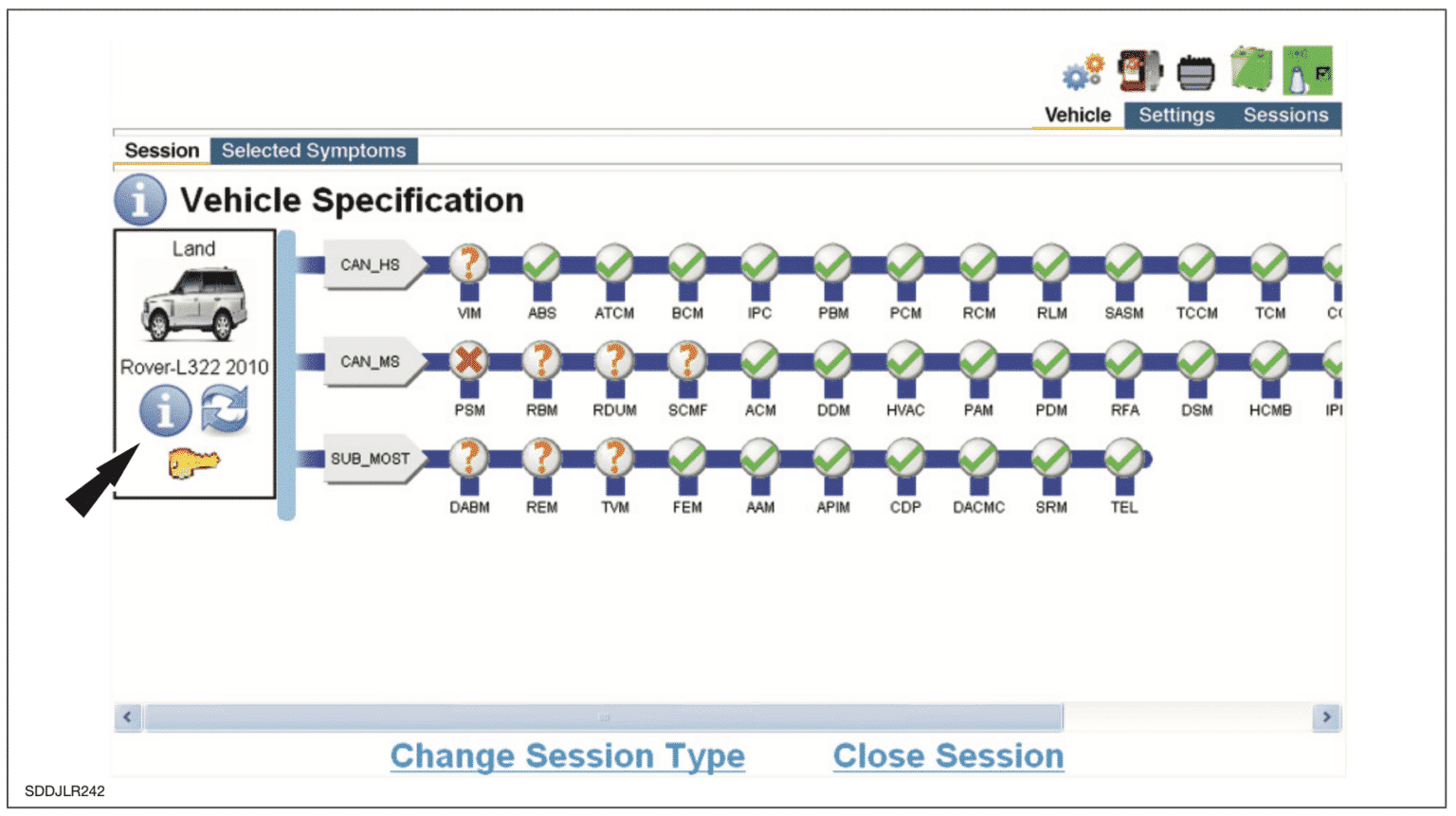Click the Change Session Type link
Viewport: 1456px width, 816px height.
(567, 755)
